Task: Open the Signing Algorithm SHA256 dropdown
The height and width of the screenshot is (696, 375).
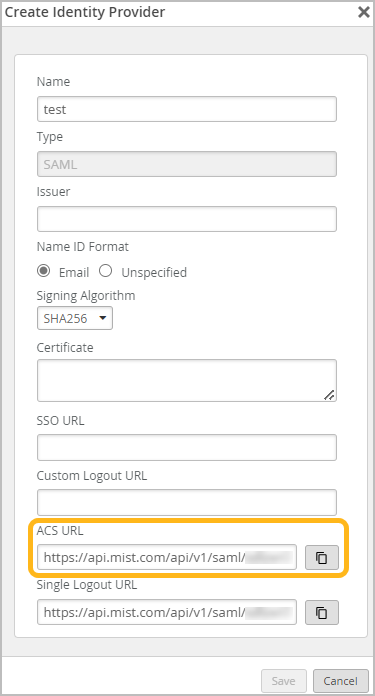Action: 75,318
